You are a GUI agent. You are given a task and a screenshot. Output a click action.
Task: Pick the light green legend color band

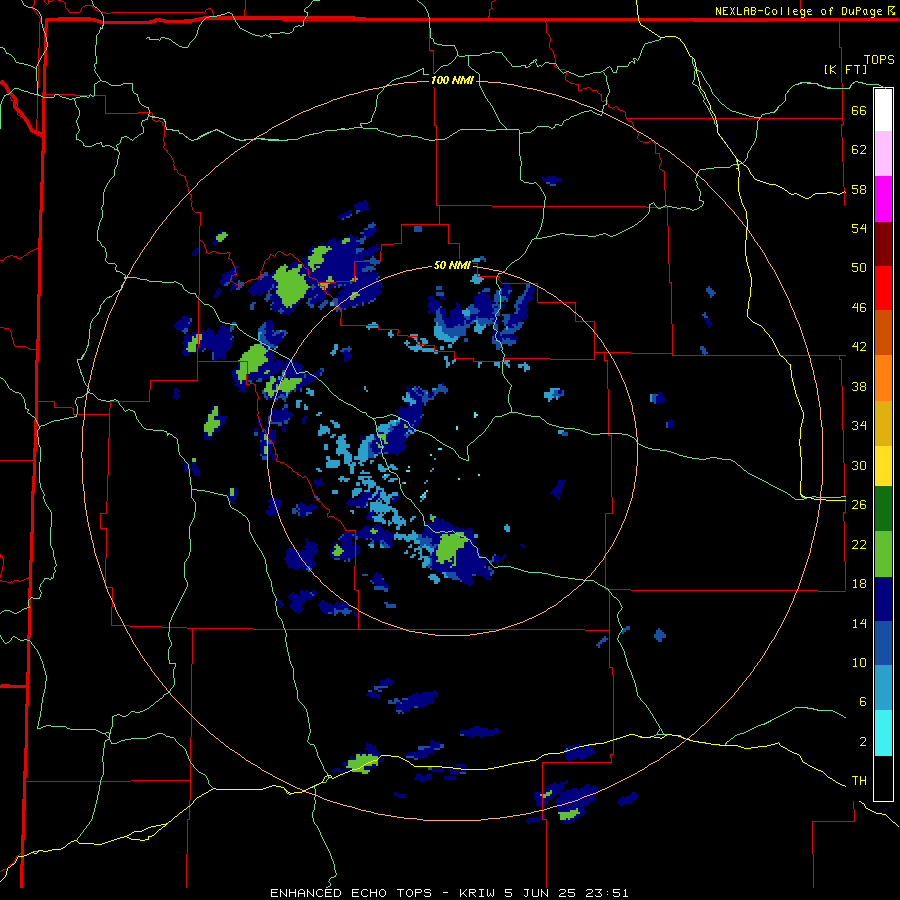click(883, 554)
